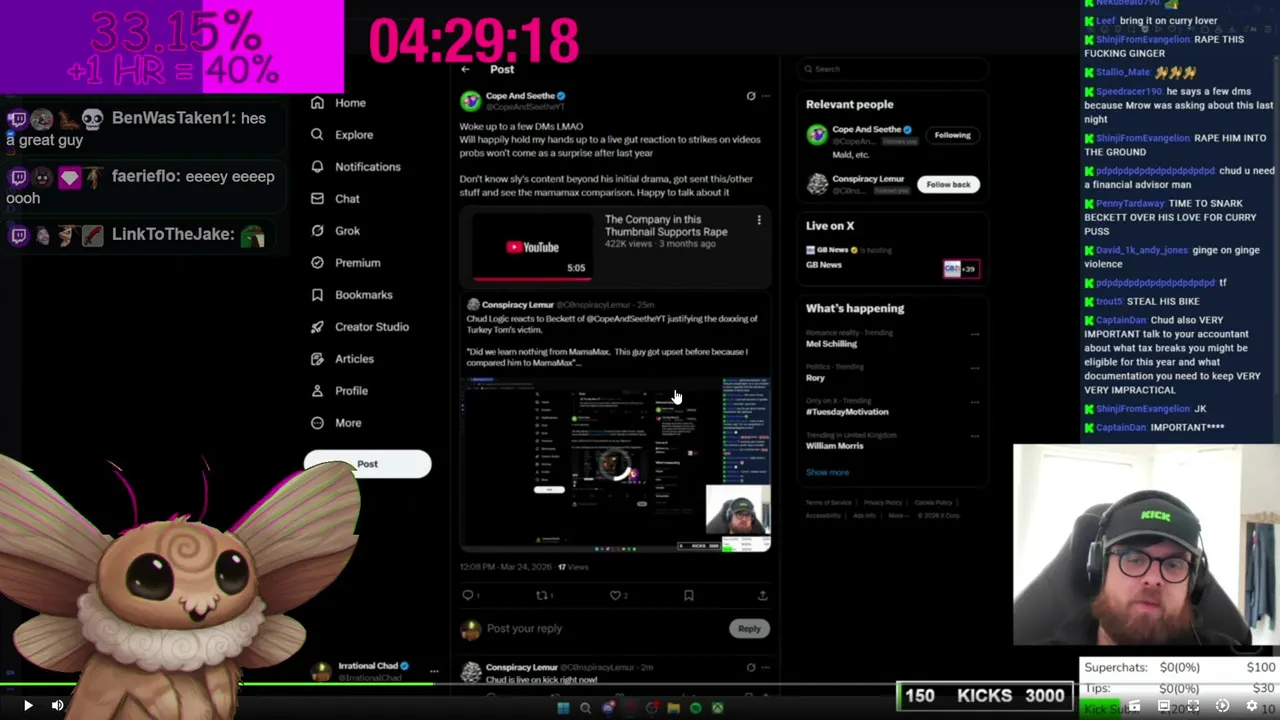Click the white Post button

[x=367, y=464]
